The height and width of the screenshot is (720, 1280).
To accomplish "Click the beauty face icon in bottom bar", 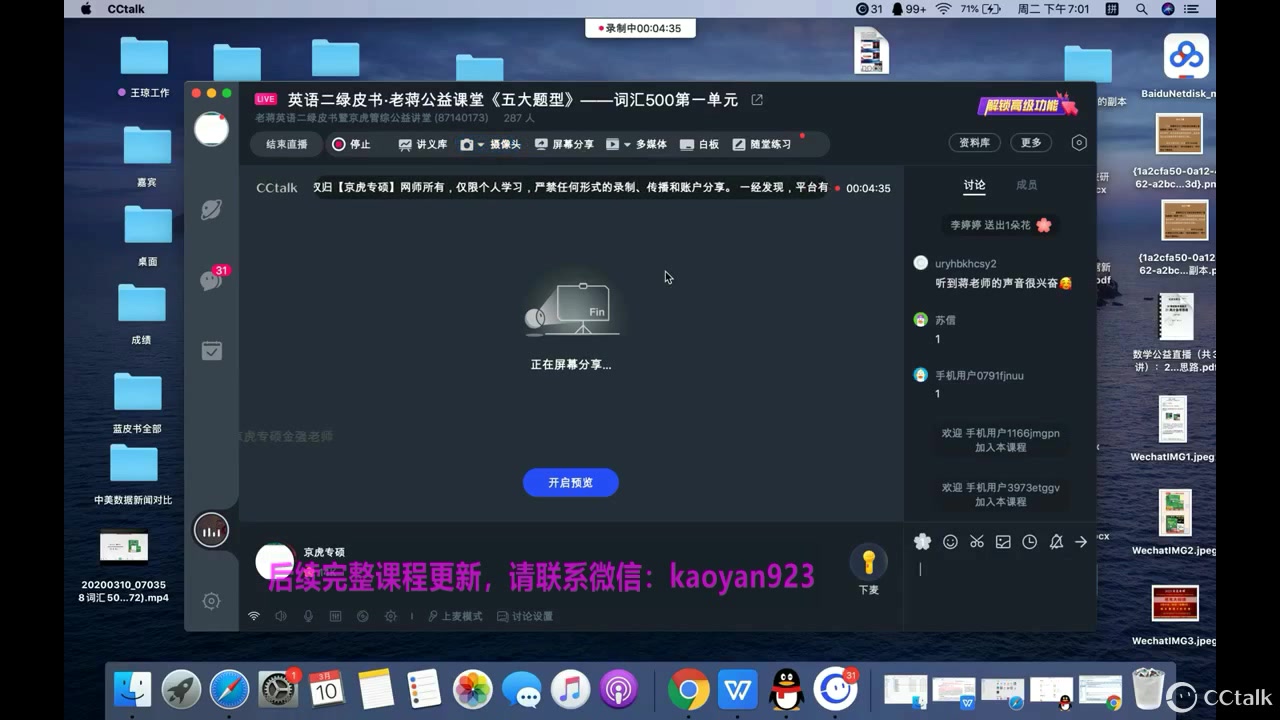I will coord(363,616).
